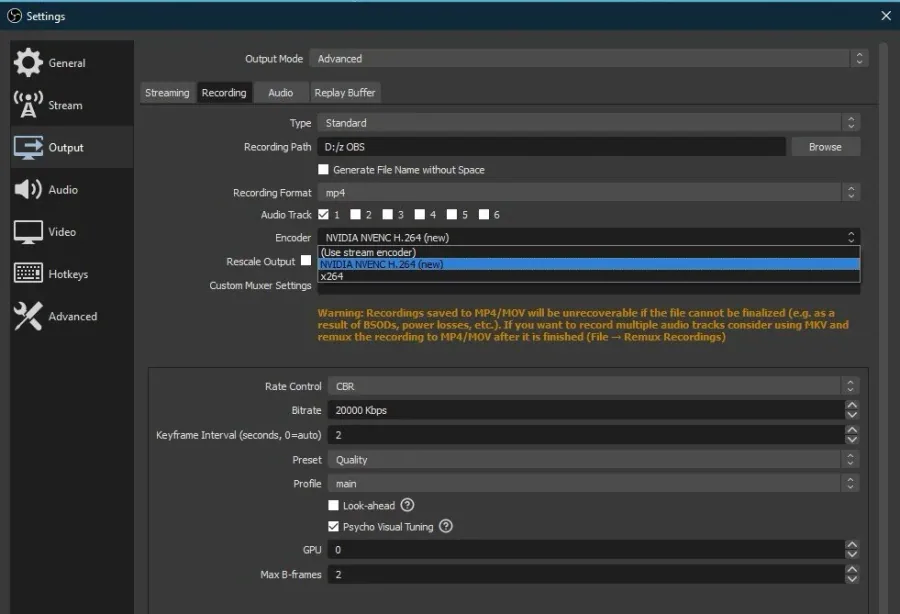Image resolution: width=900 pixels, height=614 pixels.
Task: Toggle the Look-ahead checkbox
Action: click(x=333, y=505)
